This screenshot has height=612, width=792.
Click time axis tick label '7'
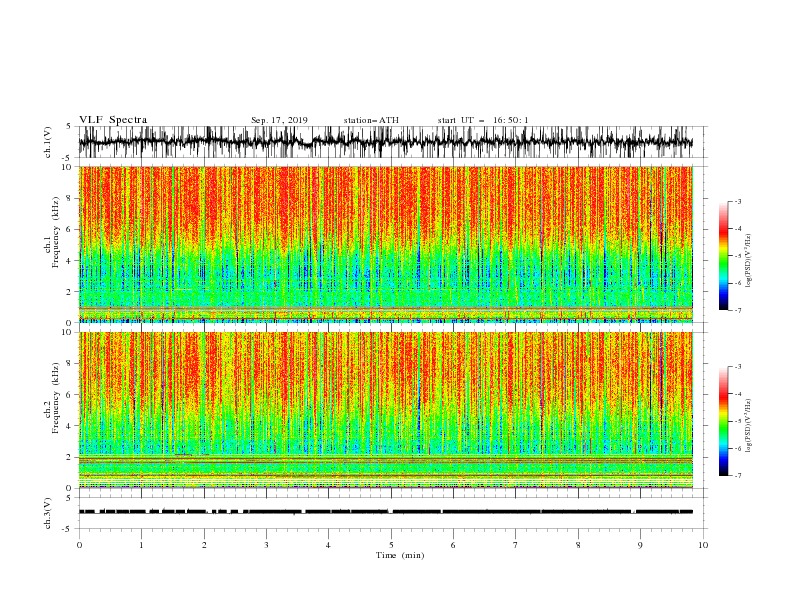coord(516,545)
